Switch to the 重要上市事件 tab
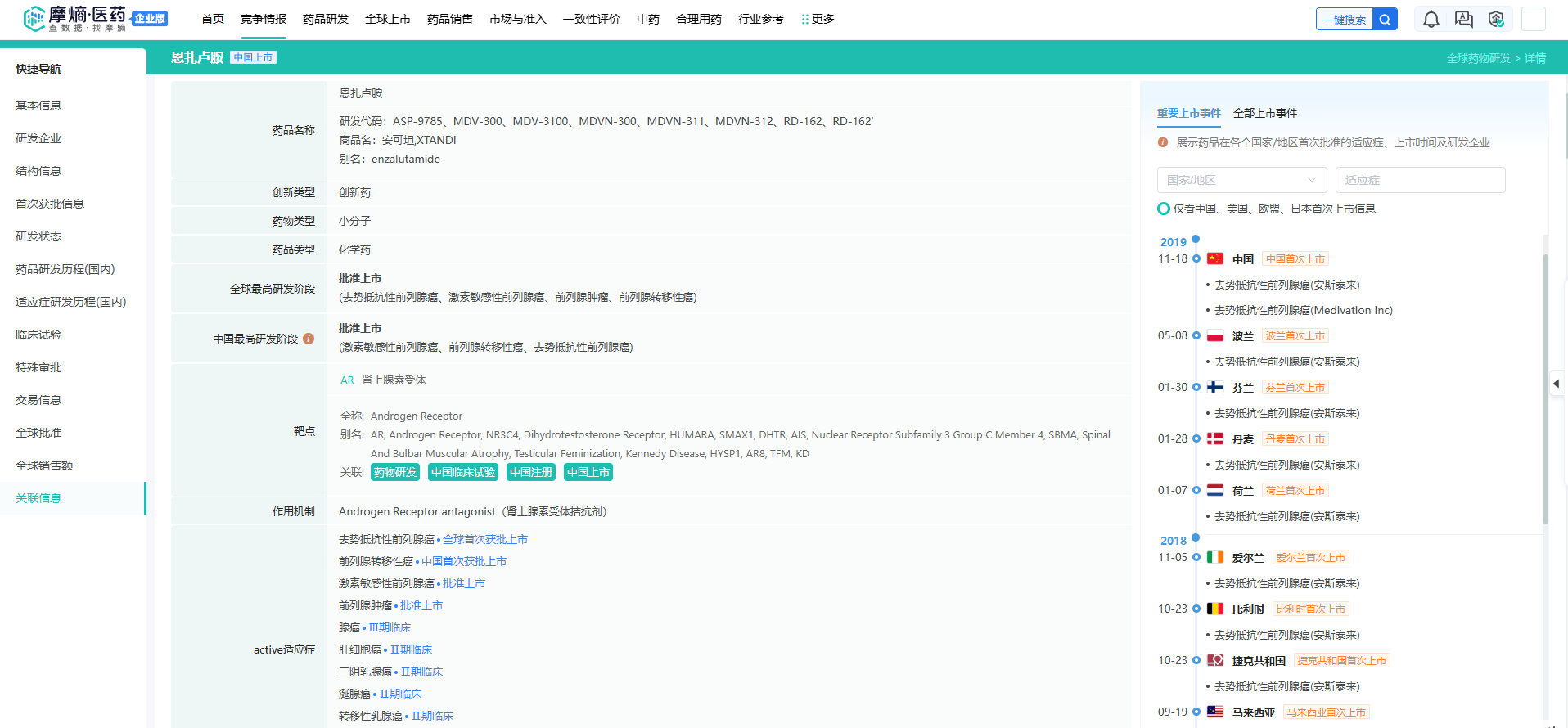The width and height of the screenshot is (1568, 728). (x=1189, y=113)
